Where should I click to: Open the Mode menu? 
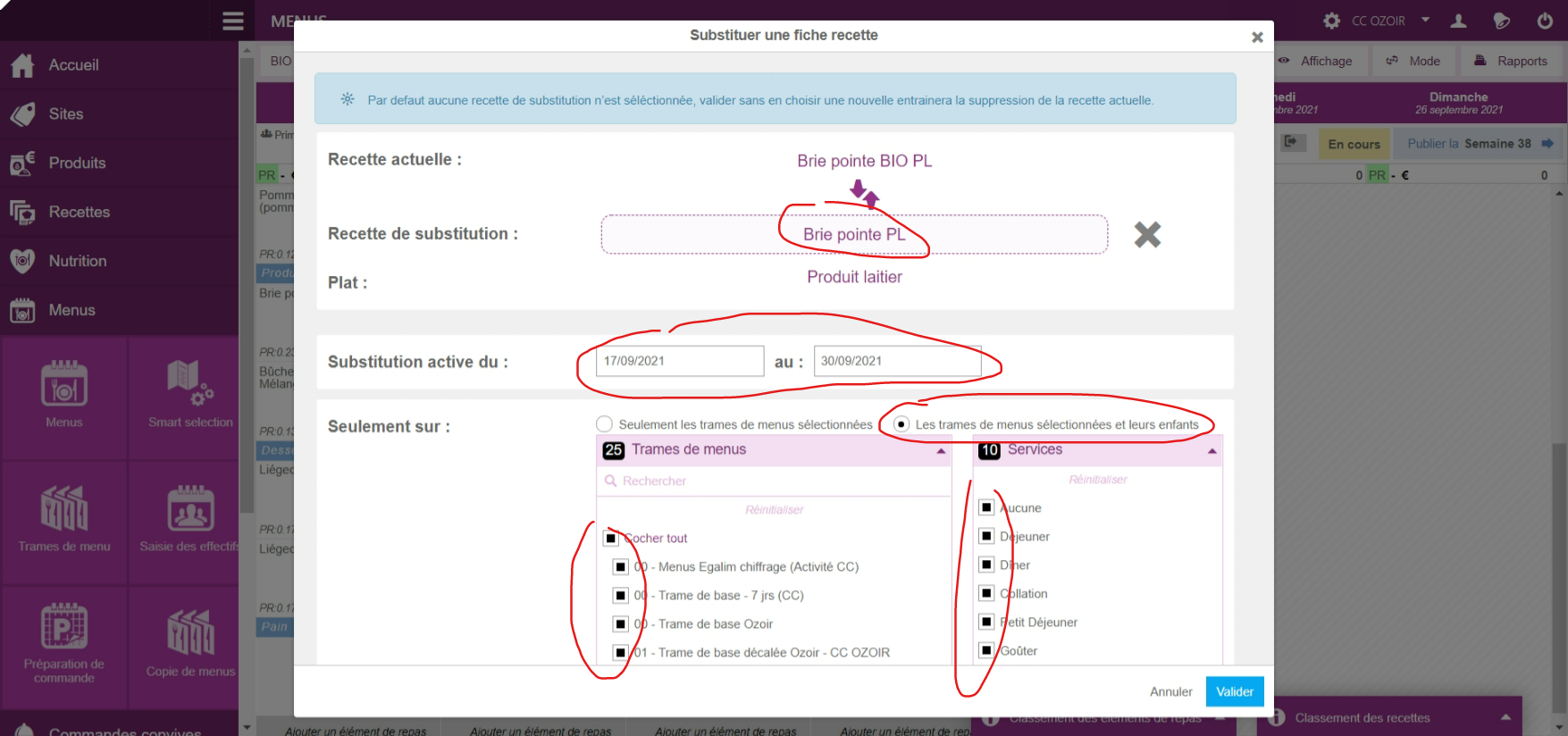(x=1413, y=61)
